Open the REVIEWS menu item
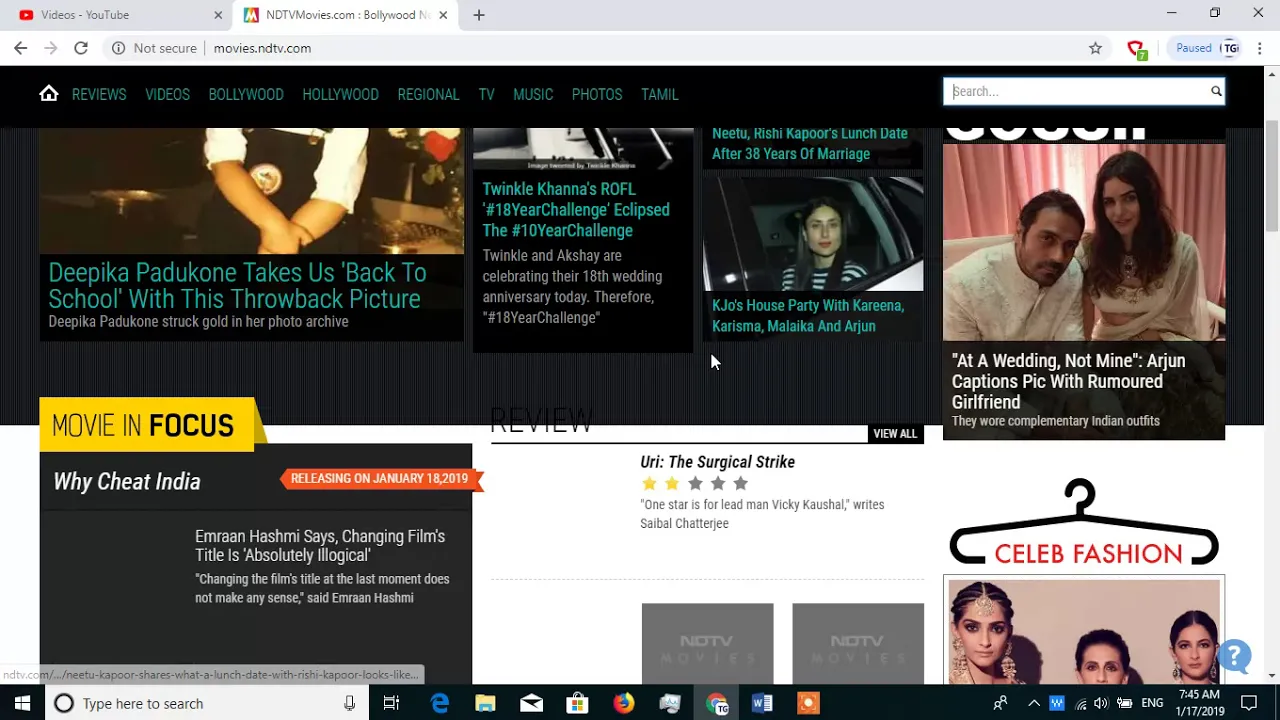The height and width of the screenshot is (720, 1280). click(x=99, y=94)
